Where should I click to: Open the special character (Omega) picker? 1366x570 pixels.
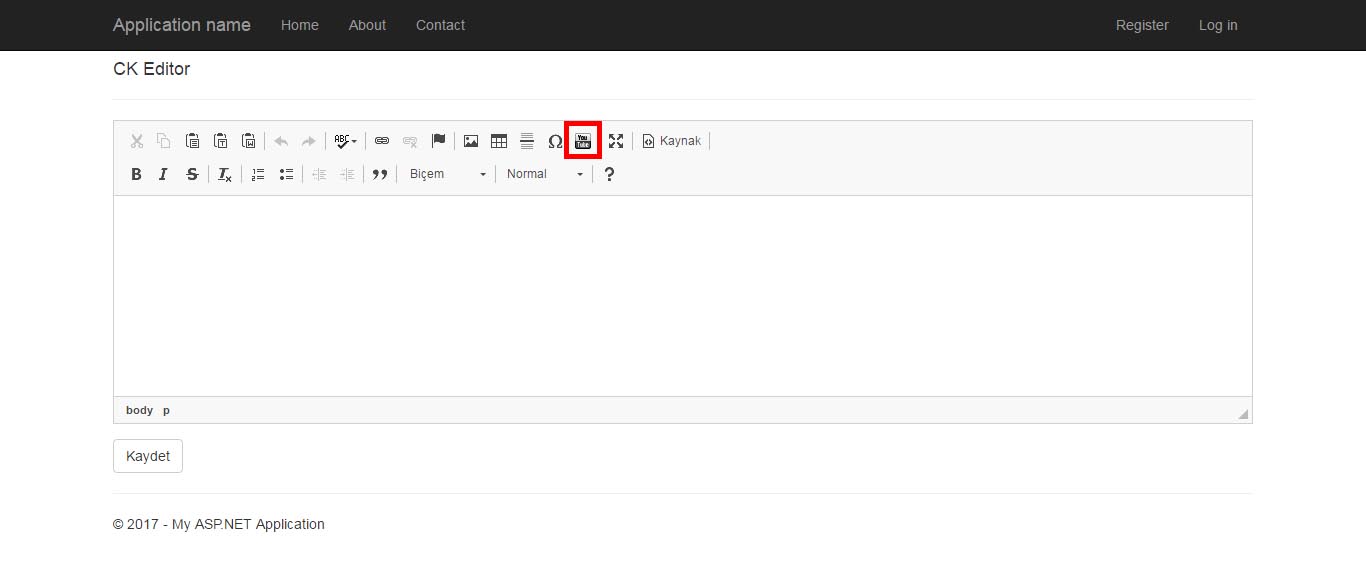[555, 141]
